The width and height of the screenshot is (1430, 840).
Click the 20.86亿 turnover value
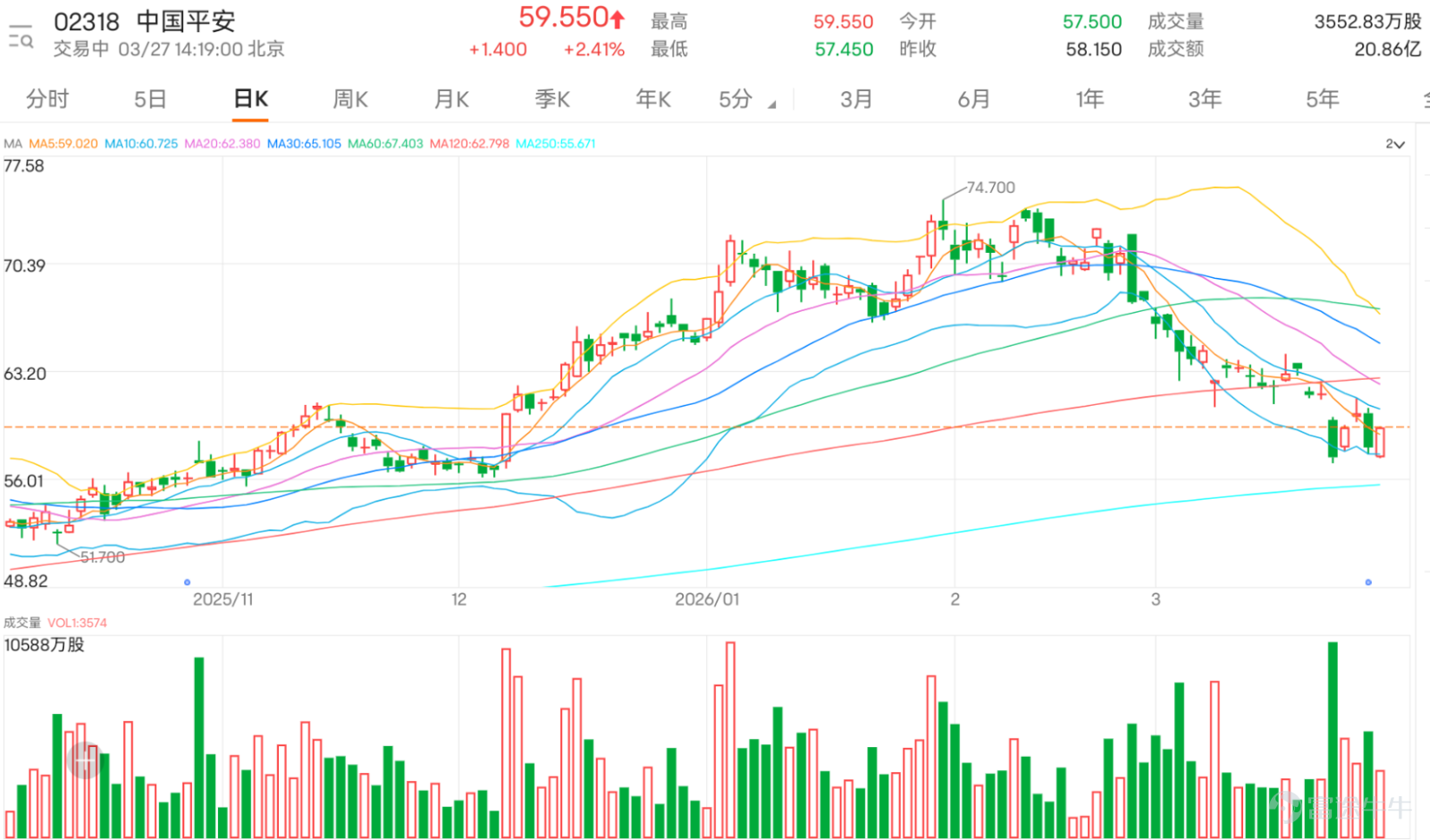click(1387, 49)
